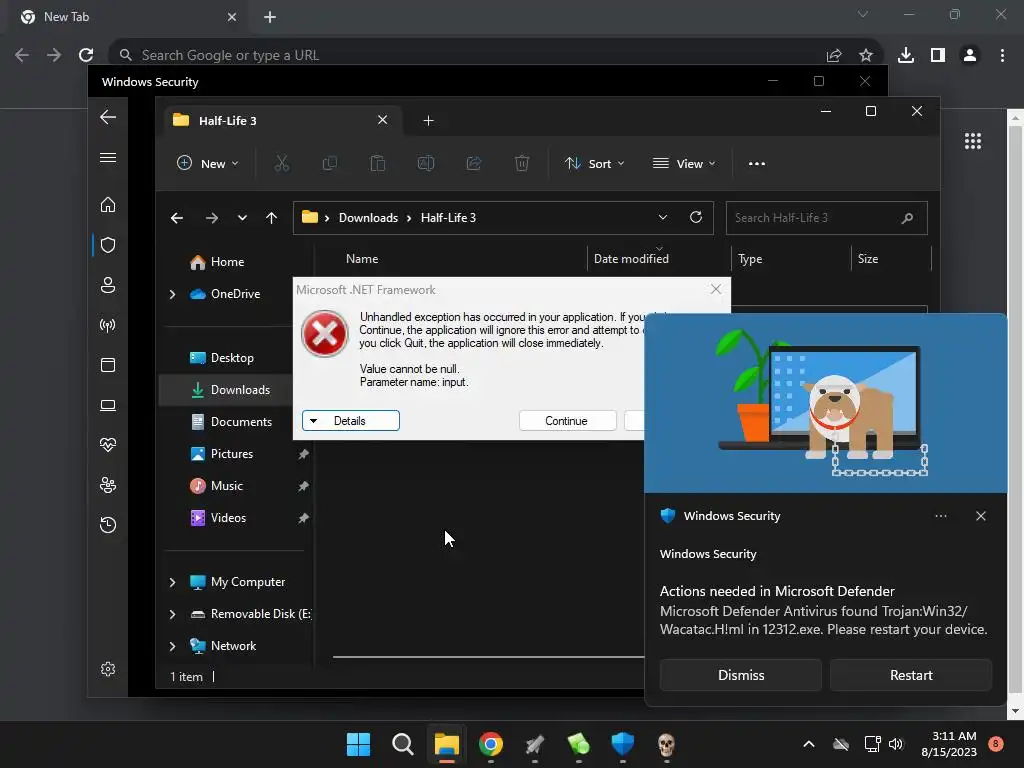The image size is (1024, 768).
Task: Open Family options icon in Windows Security
Action: pos(108,485)
